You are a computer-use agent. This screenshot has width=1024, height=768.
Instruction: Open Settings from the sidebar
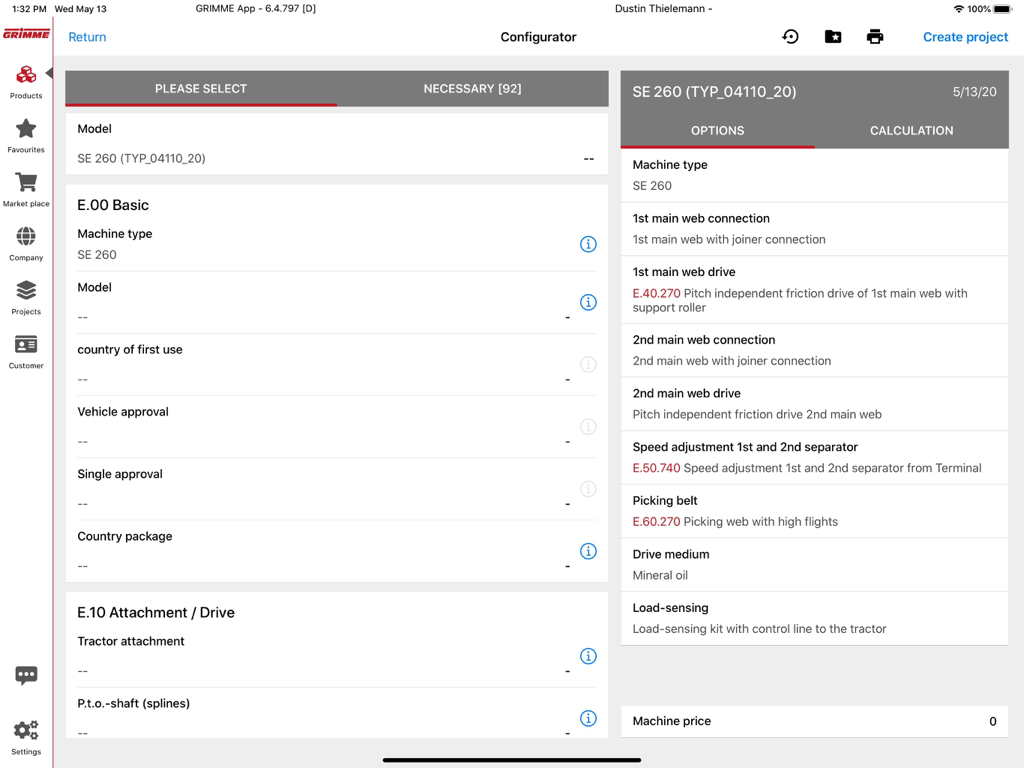25,736
